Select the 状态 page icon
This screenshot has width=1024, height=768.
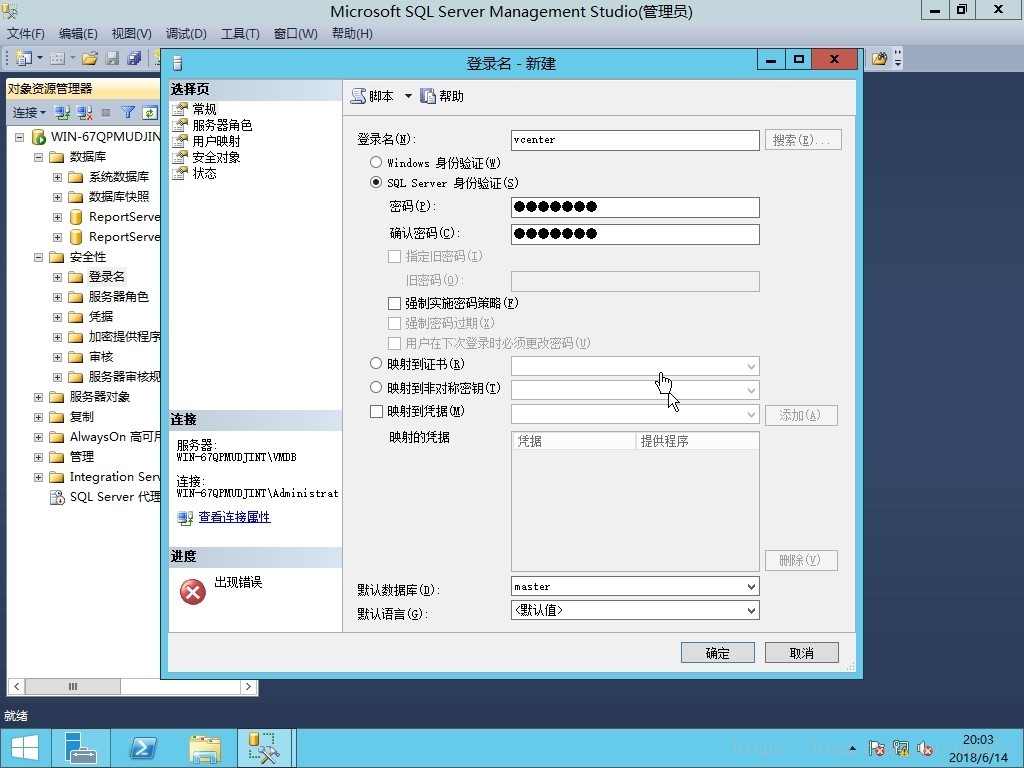click(180, 173)
